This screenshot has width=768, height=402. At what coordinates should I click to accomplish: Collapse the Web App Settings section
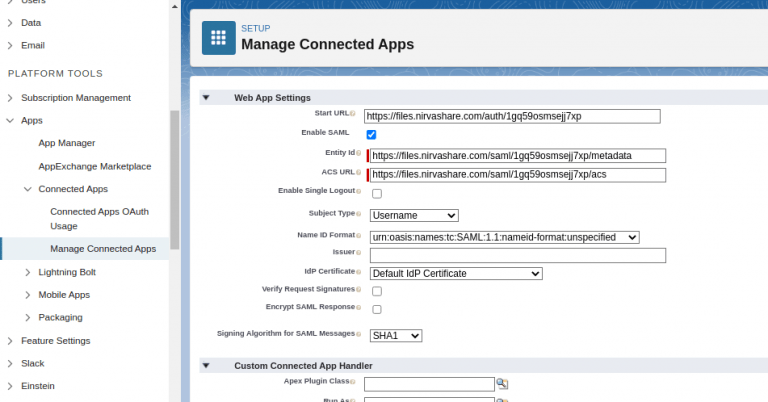pos(206,97)
